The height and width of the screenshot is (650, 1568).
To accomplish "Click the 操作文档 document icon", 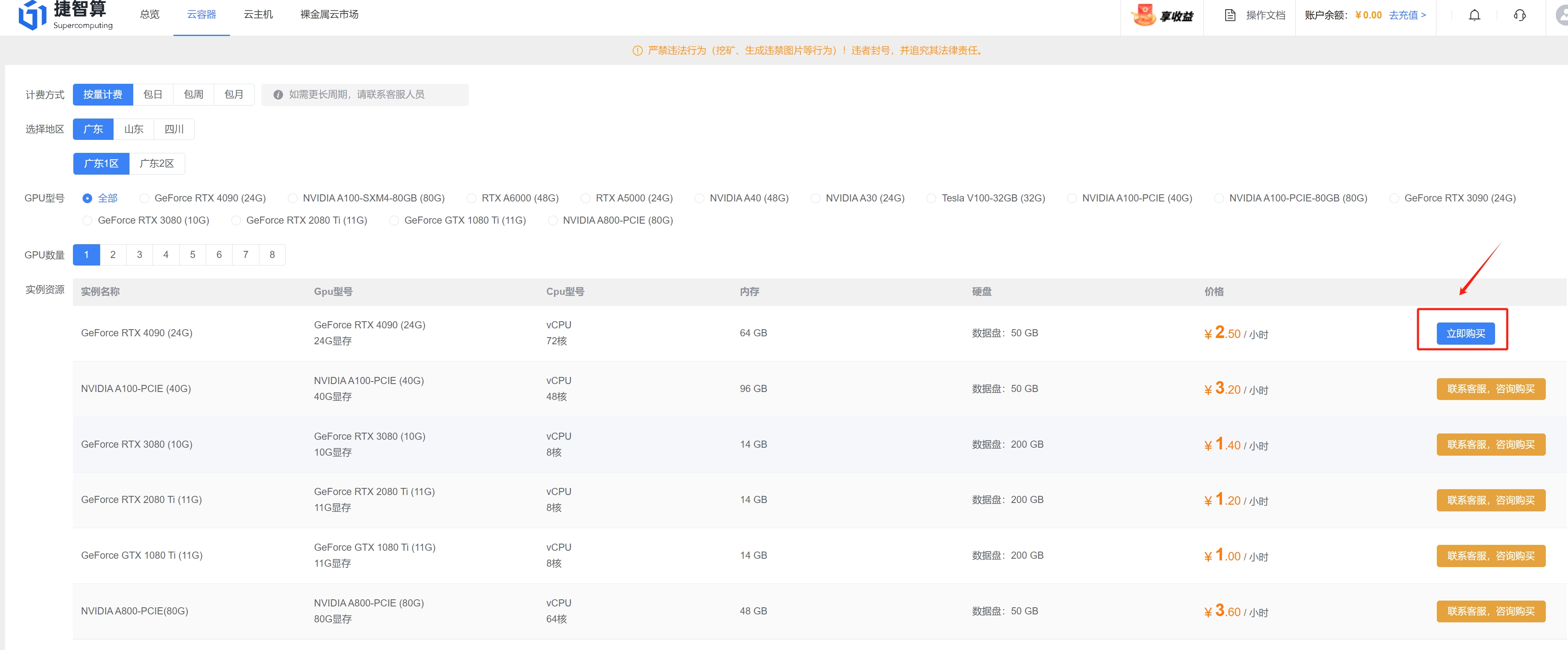I will point(1229,15).
